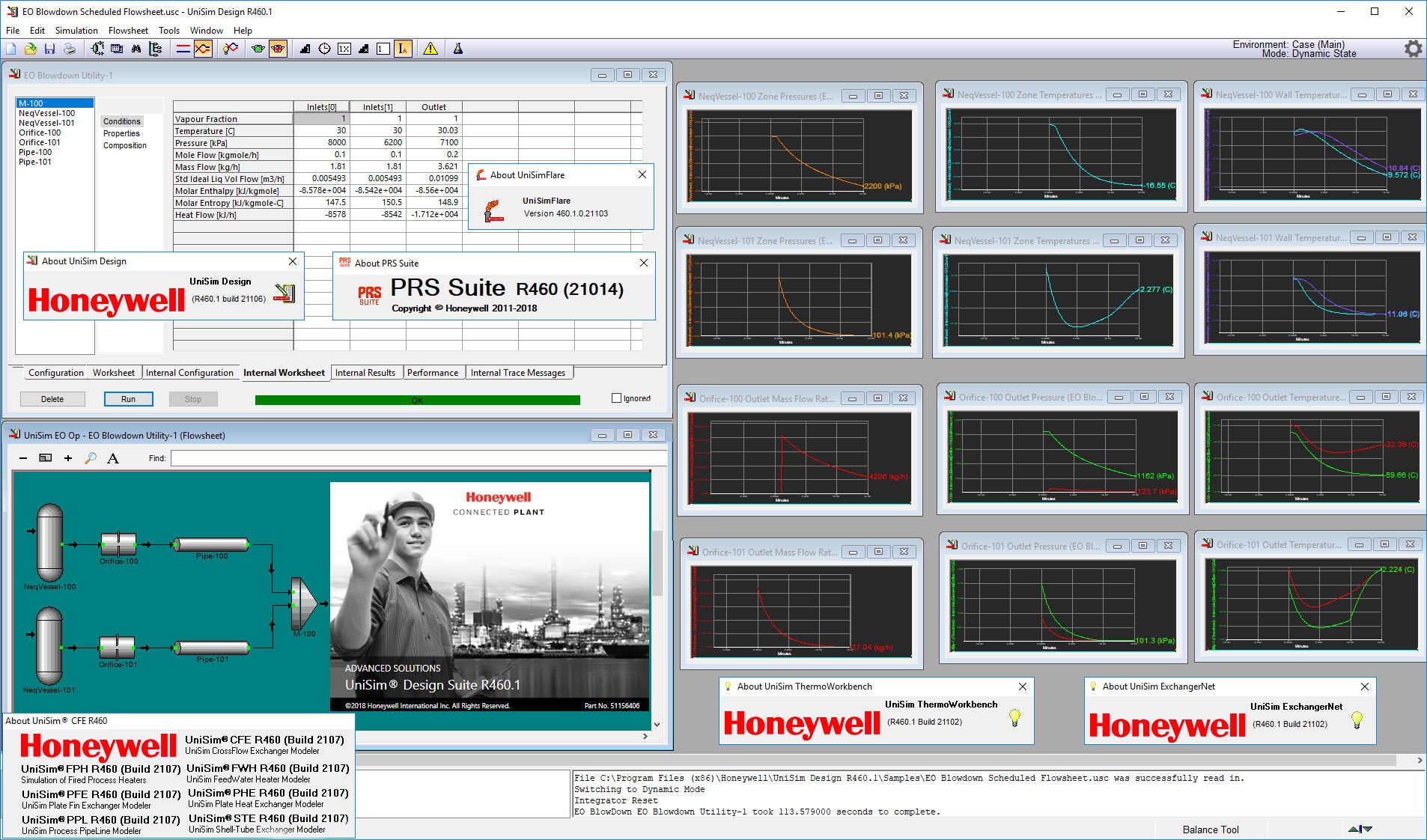Open settings gear at top right
The width and height of the screenshot is (1427, 840).
pos(1413,49)
